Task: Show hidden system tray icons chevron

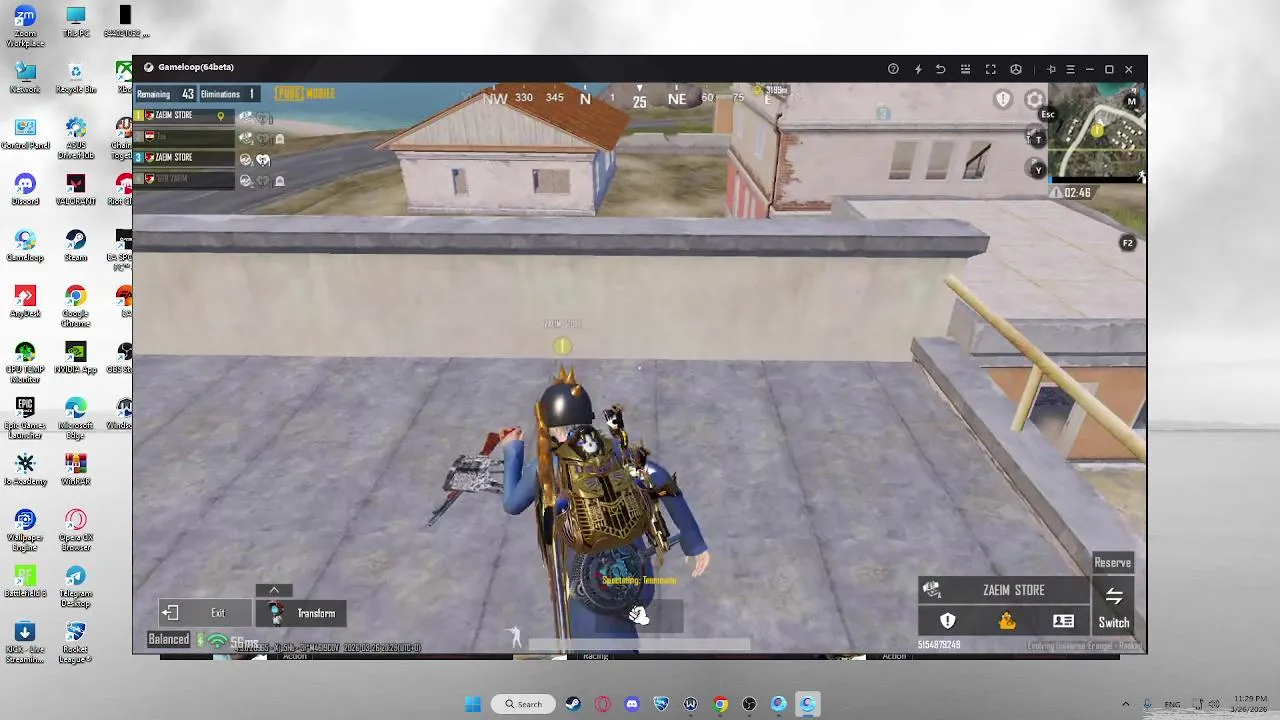Action: (x=1125, y=704)
